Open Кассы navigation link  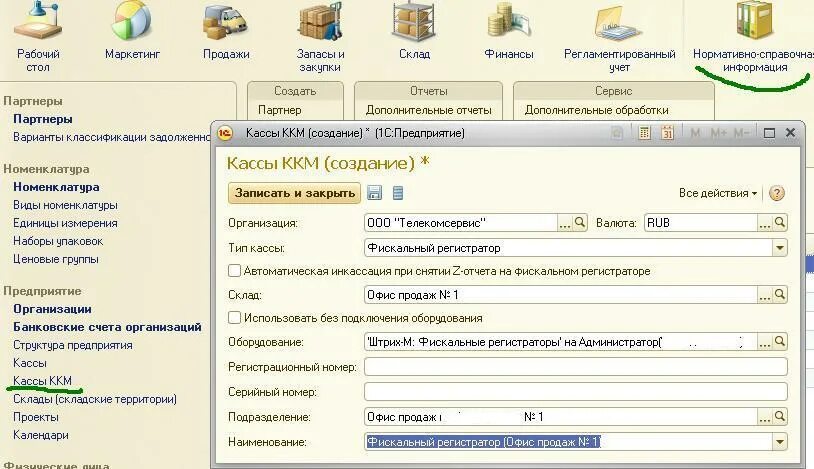(30, 363)
